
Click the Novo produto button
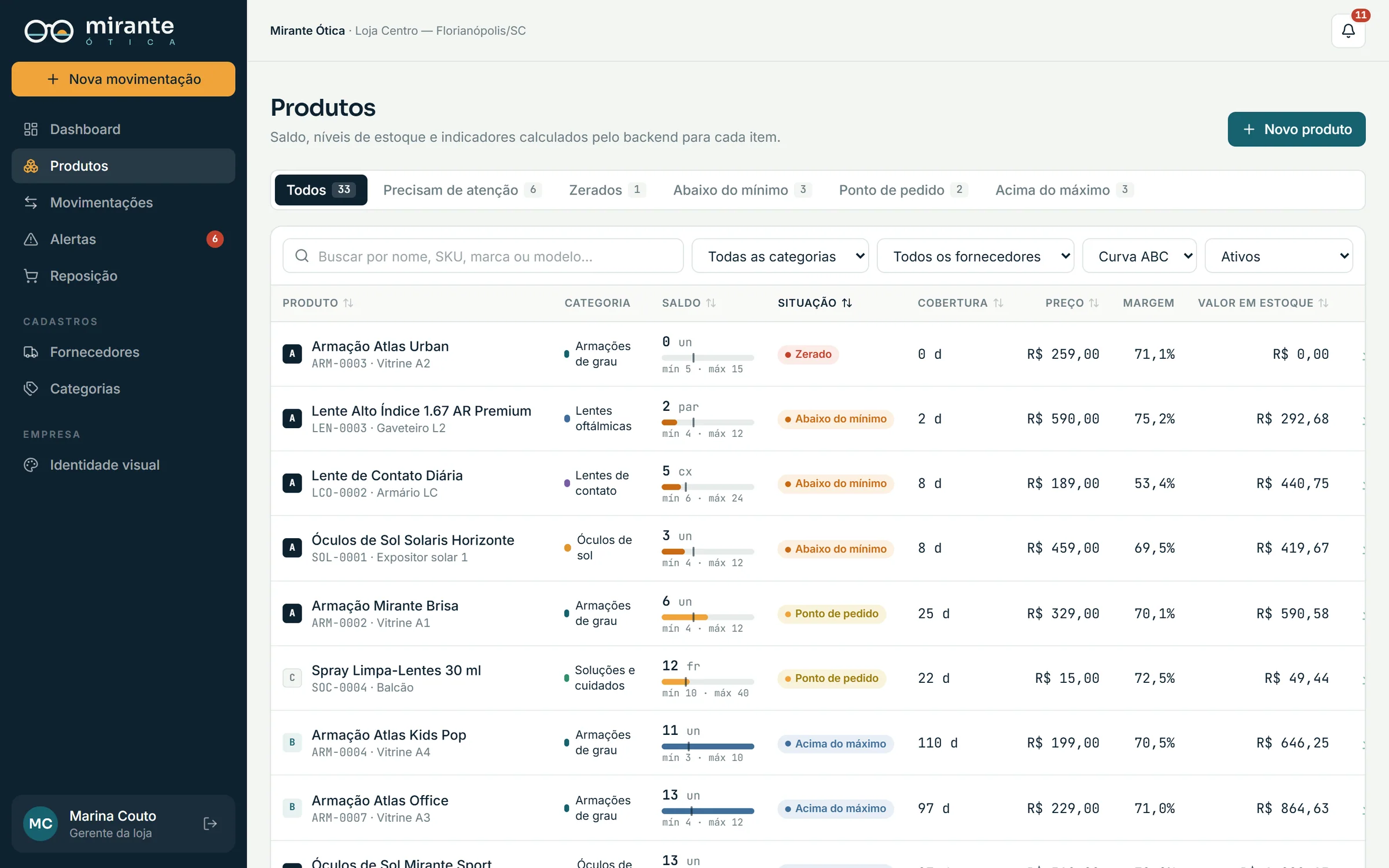[x=1296, y=129]
